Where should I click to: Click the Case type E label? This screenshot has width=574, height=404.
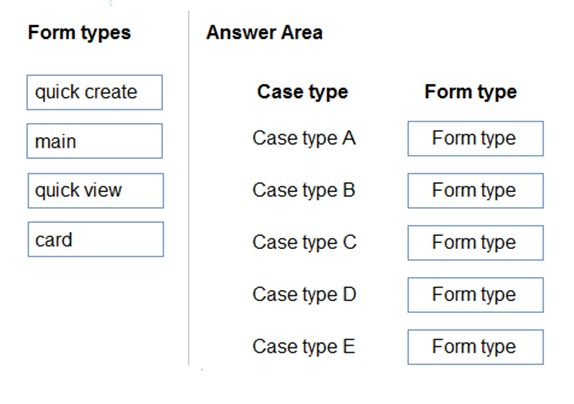tap(304, 347)
